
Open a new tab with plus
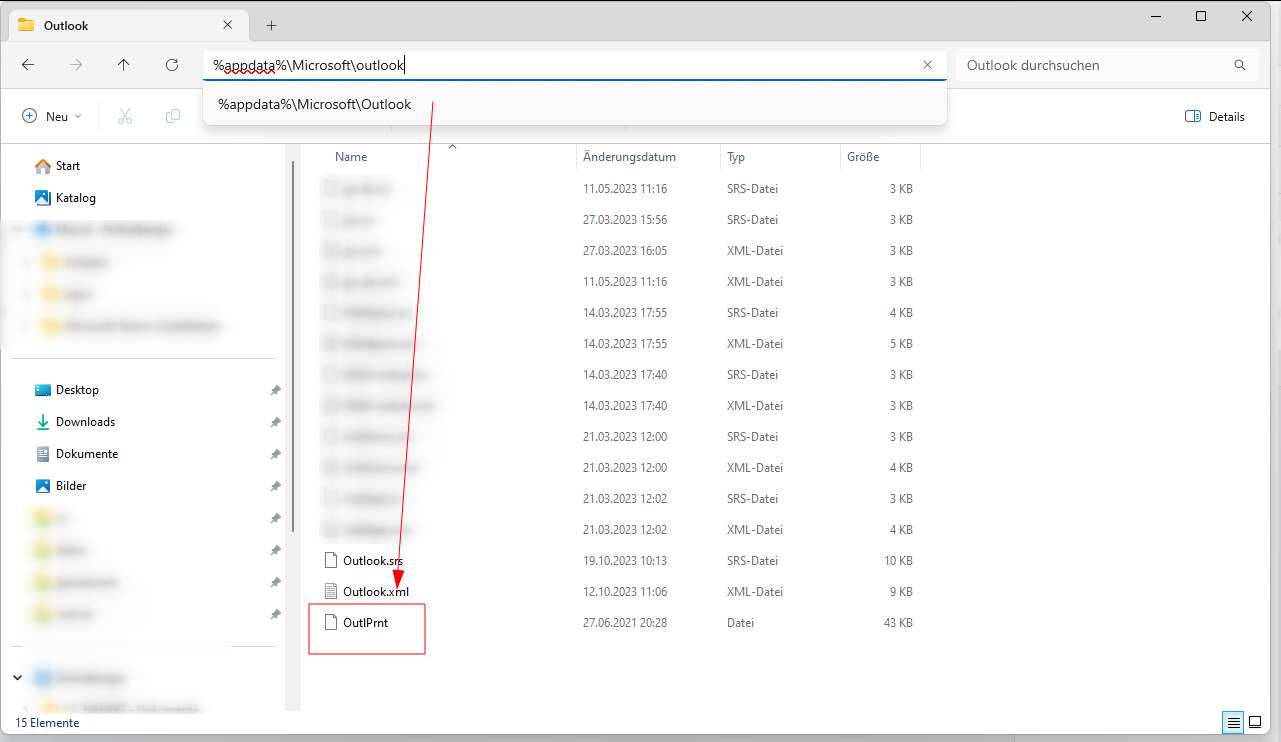pyautogui.click(x=271, y=25)
